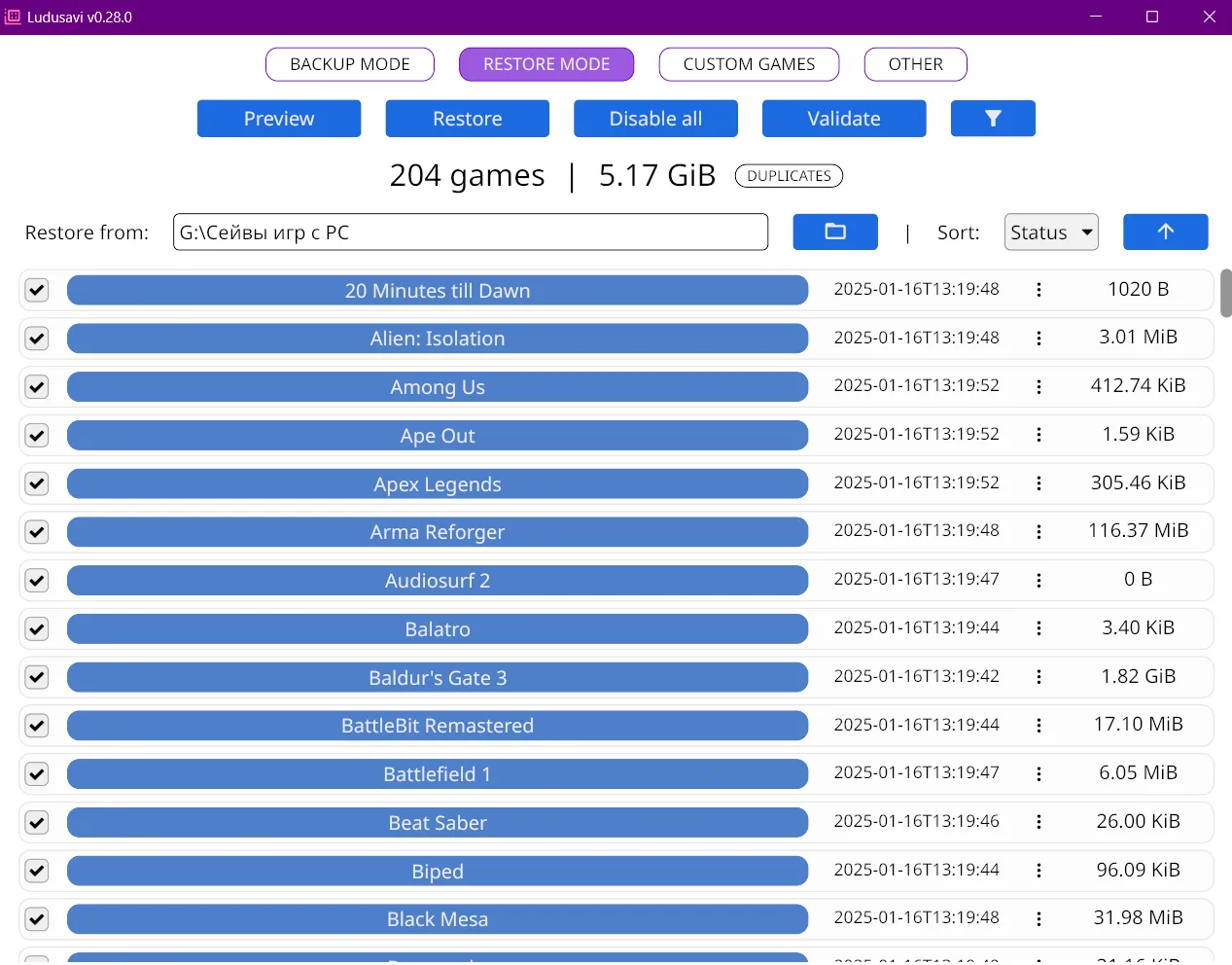Screen dimensions: 1232x965
Task: Open more options for BattleBit Remastered
Action: (x=1038, y=726)
